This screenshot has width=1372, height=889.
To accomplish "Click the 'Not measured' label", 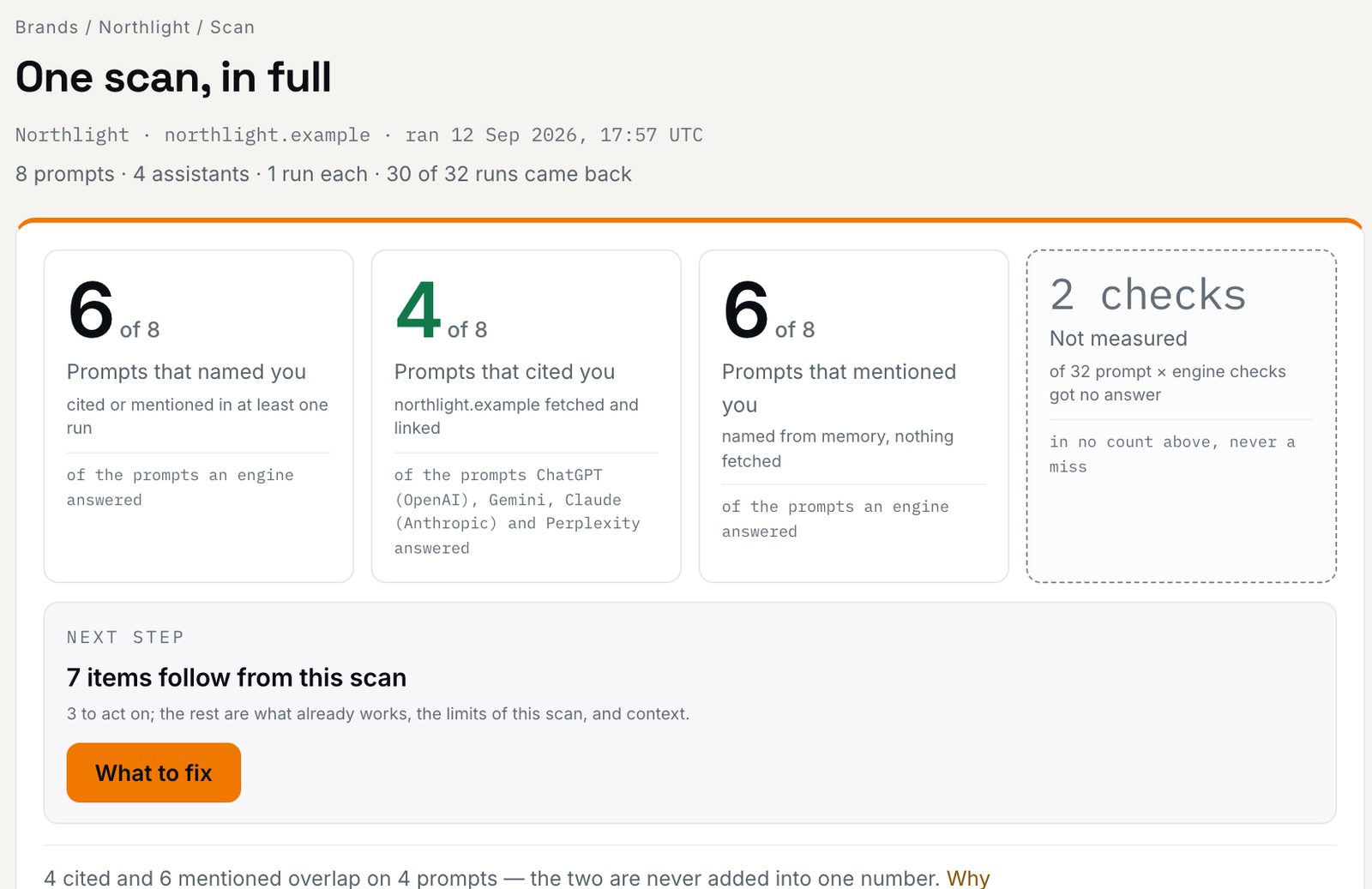I will click(x=1118, y=339).
